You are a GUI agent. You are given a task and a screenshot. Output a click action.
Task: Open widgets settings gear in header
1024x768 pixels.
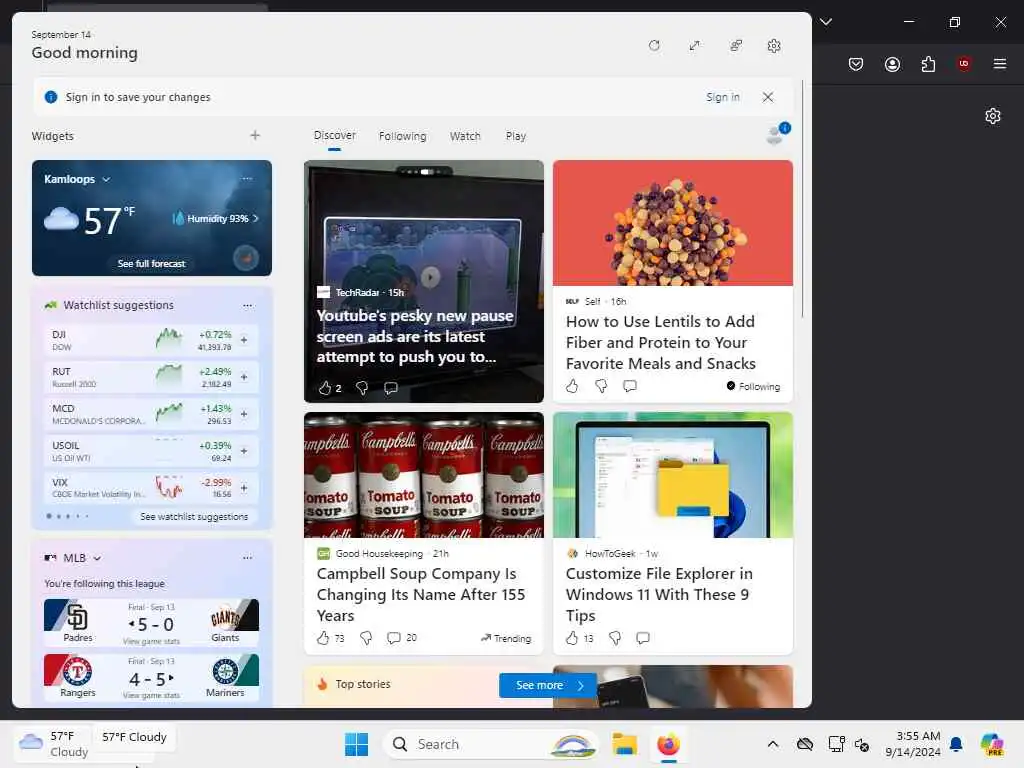pos(774,46)
